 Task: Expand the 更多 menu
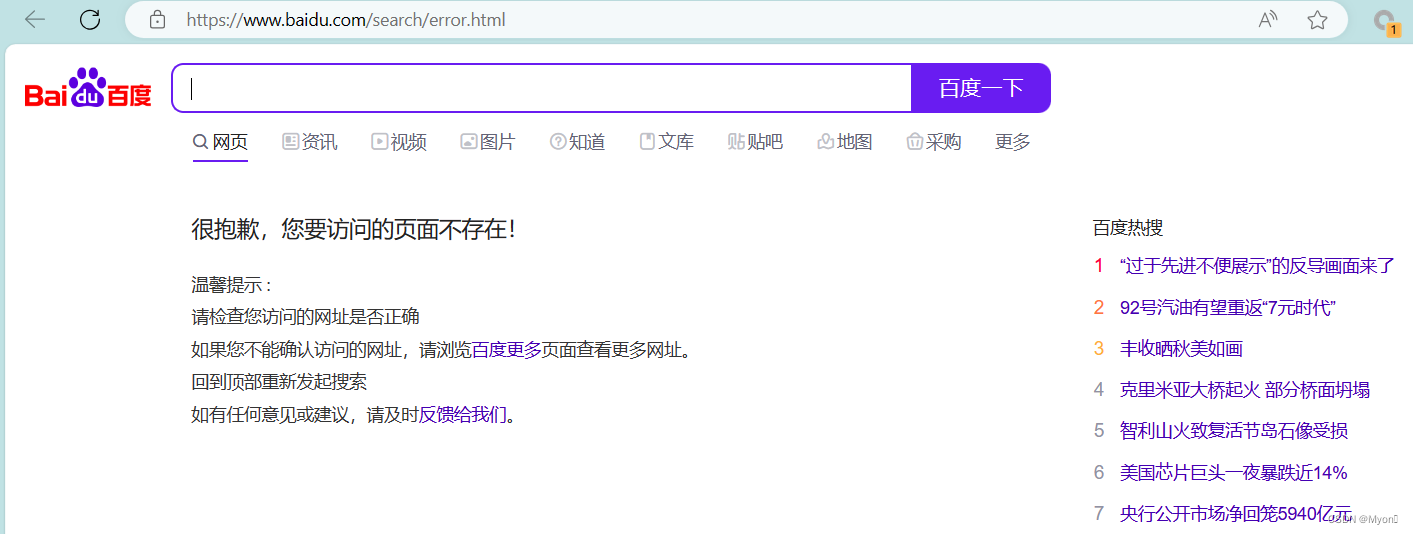click(x=1013, y=142)
